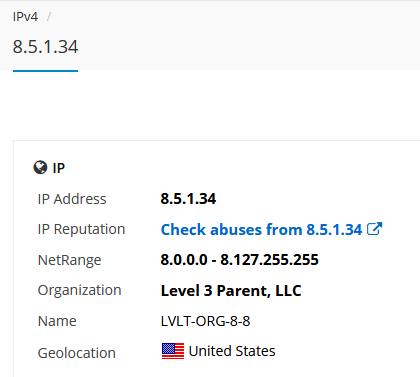Click the blue underline below the title

(45, 71)
